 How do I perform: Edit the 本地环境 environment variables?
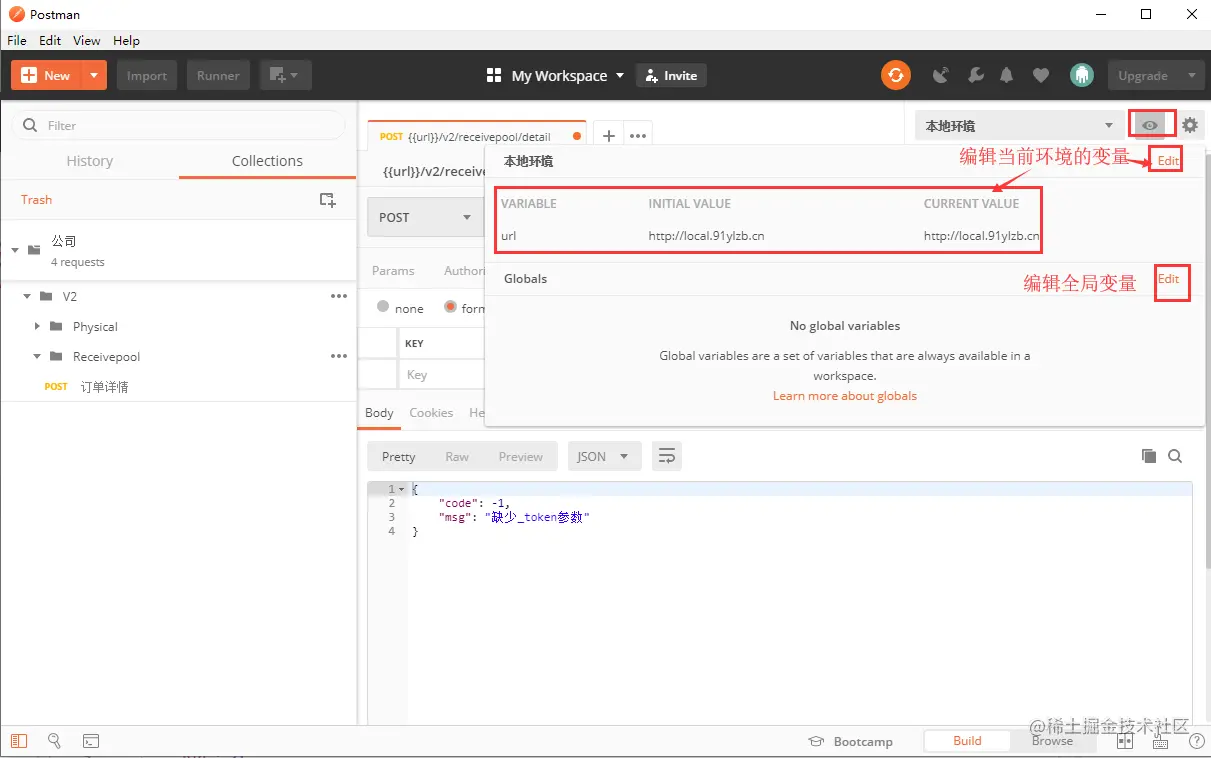pos(1168,161)
